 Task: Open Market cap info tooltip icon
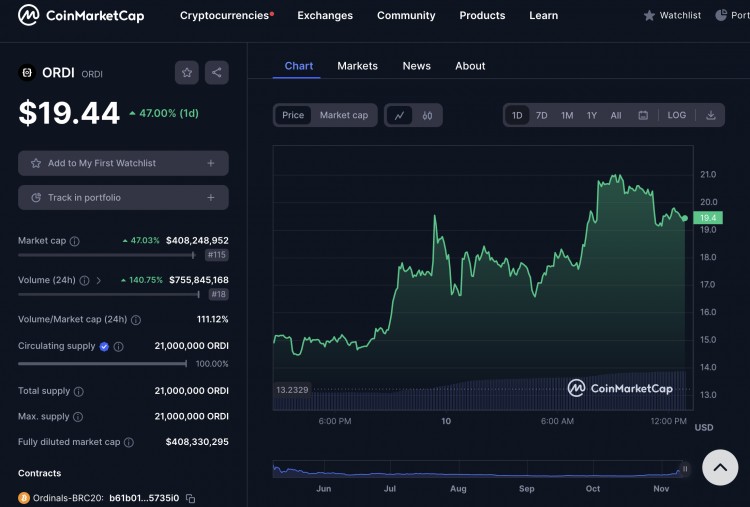pos(75,241)
